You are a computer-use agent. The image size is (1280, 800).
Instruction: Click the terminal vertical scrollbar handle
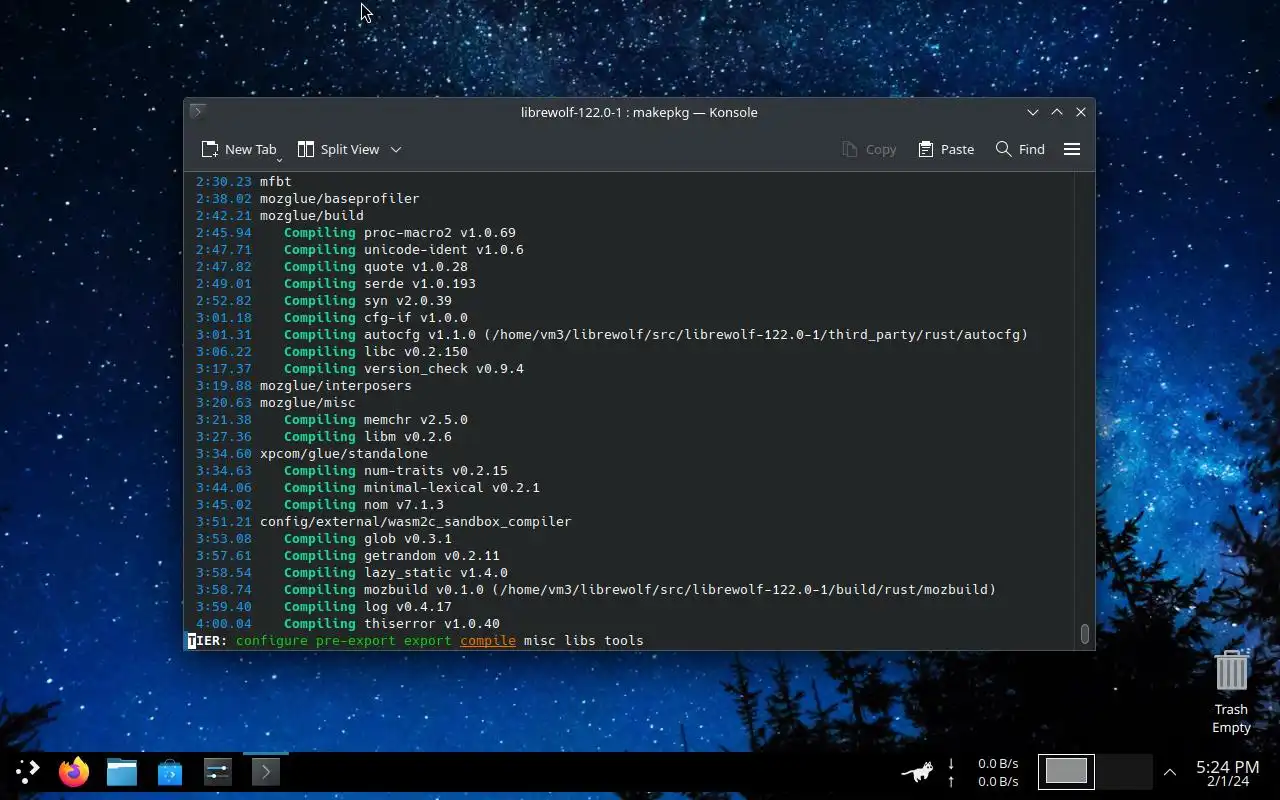click(x=1084, y=635)
